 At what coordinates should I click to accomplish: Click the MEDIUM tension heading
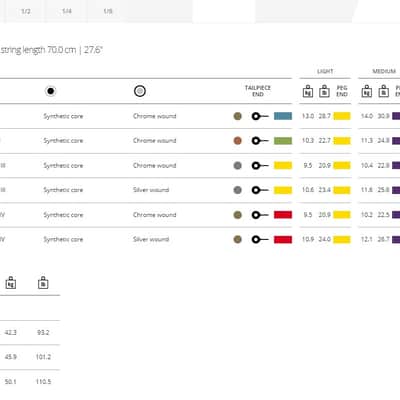384,71
